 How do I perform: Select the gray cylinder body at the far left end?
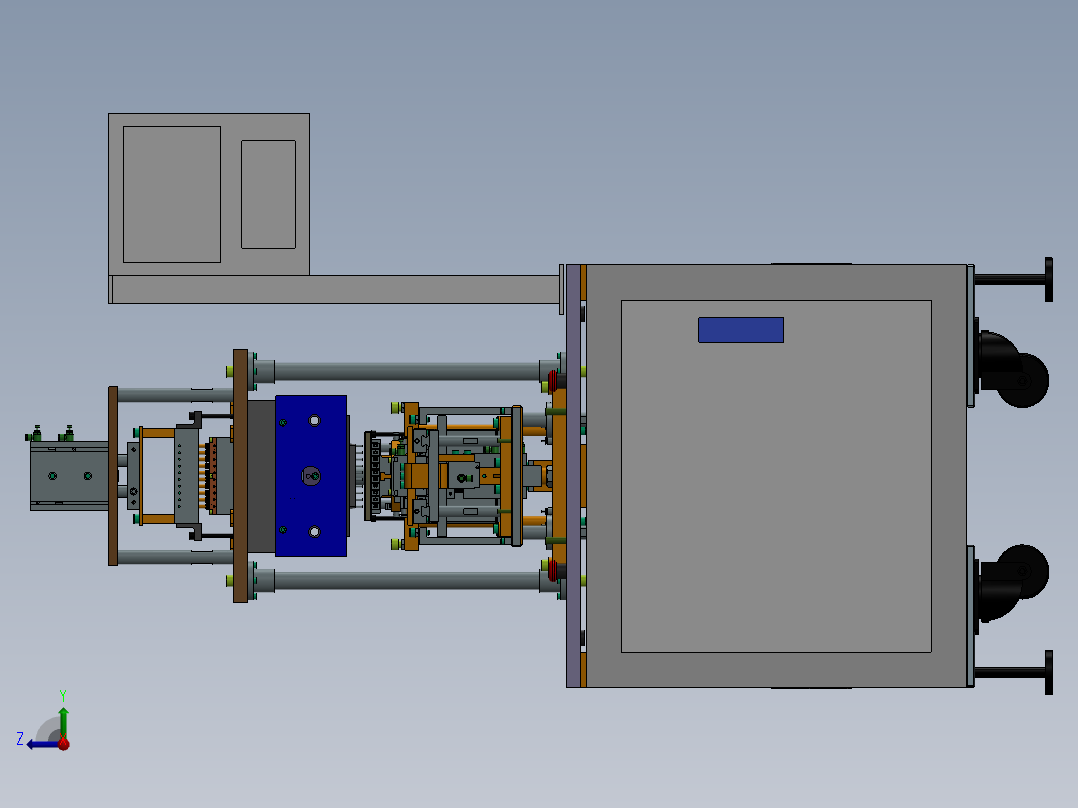pyautogui.click(x=69, y=476)
